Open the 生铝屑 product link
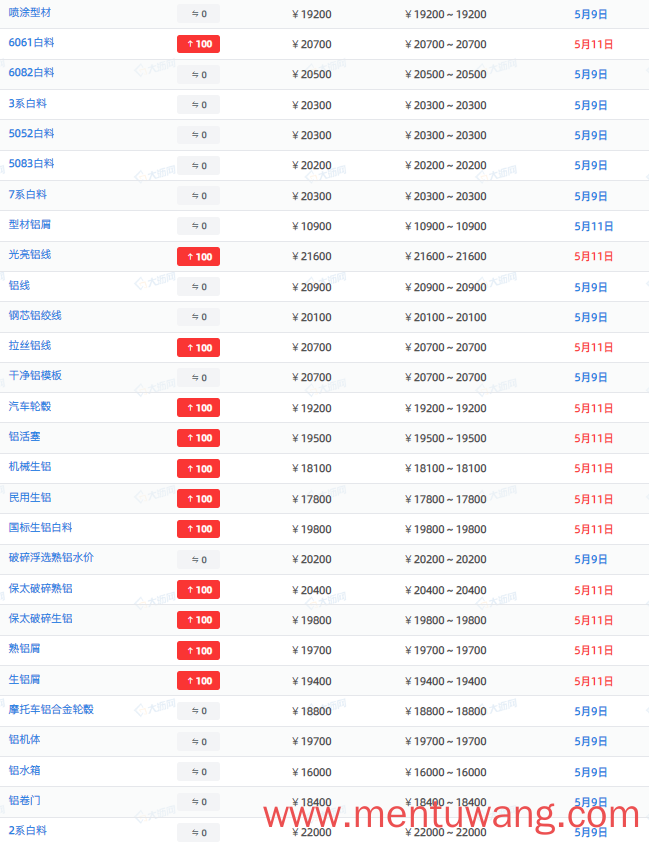 pos(24,680)
